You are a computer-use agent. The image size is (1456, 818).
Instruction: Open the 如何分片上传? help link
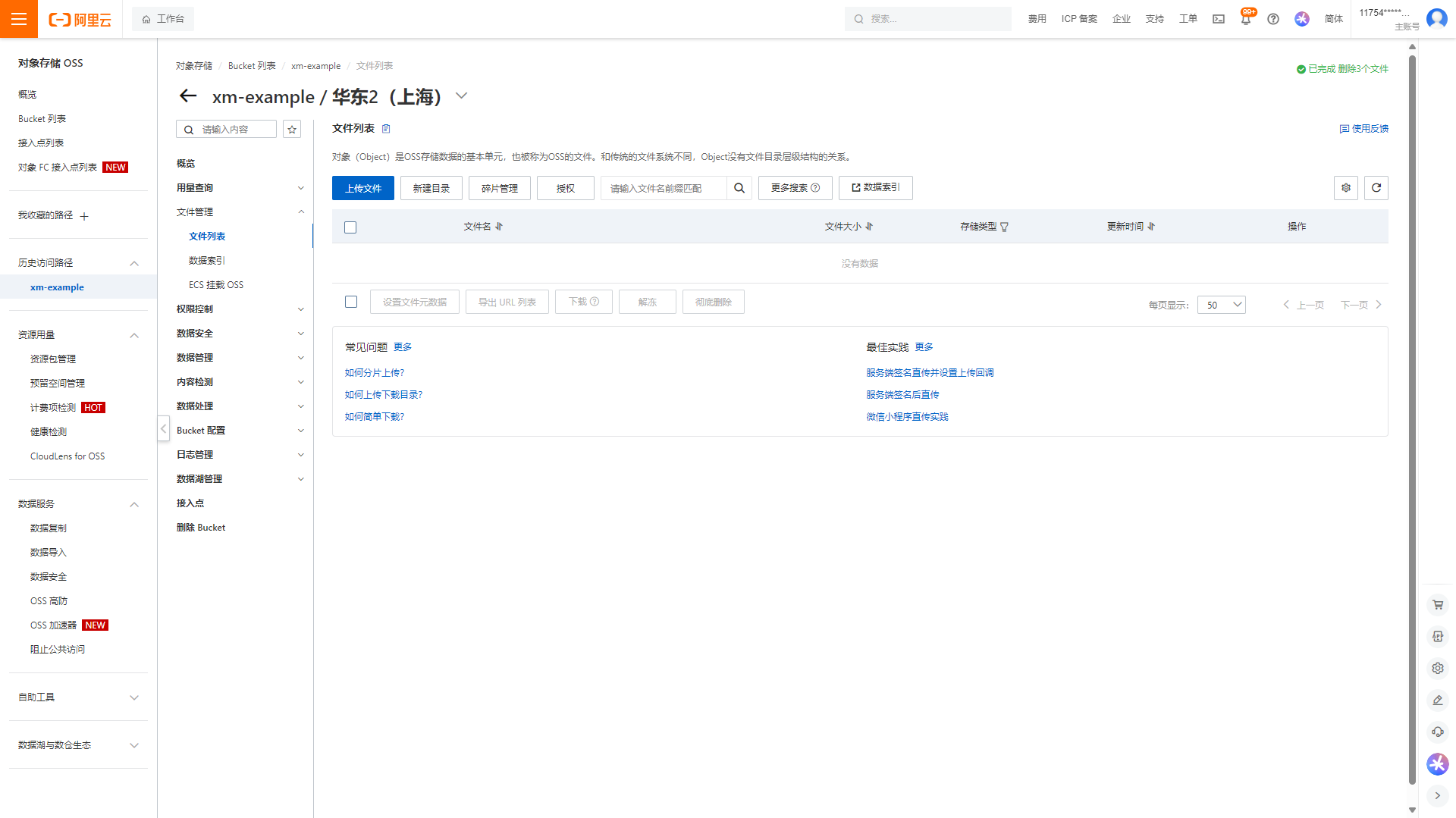[375, 373]
